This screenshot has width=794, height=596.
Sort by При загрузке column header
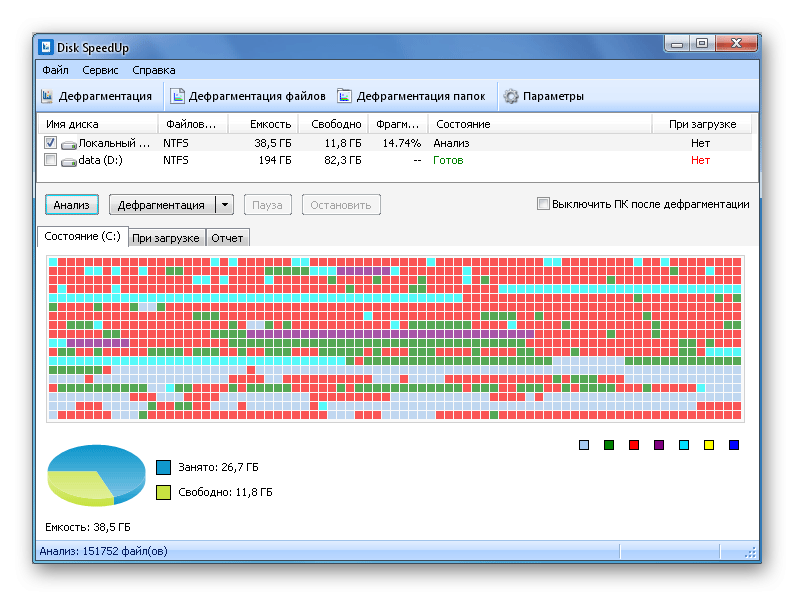[x=702, y=124]
